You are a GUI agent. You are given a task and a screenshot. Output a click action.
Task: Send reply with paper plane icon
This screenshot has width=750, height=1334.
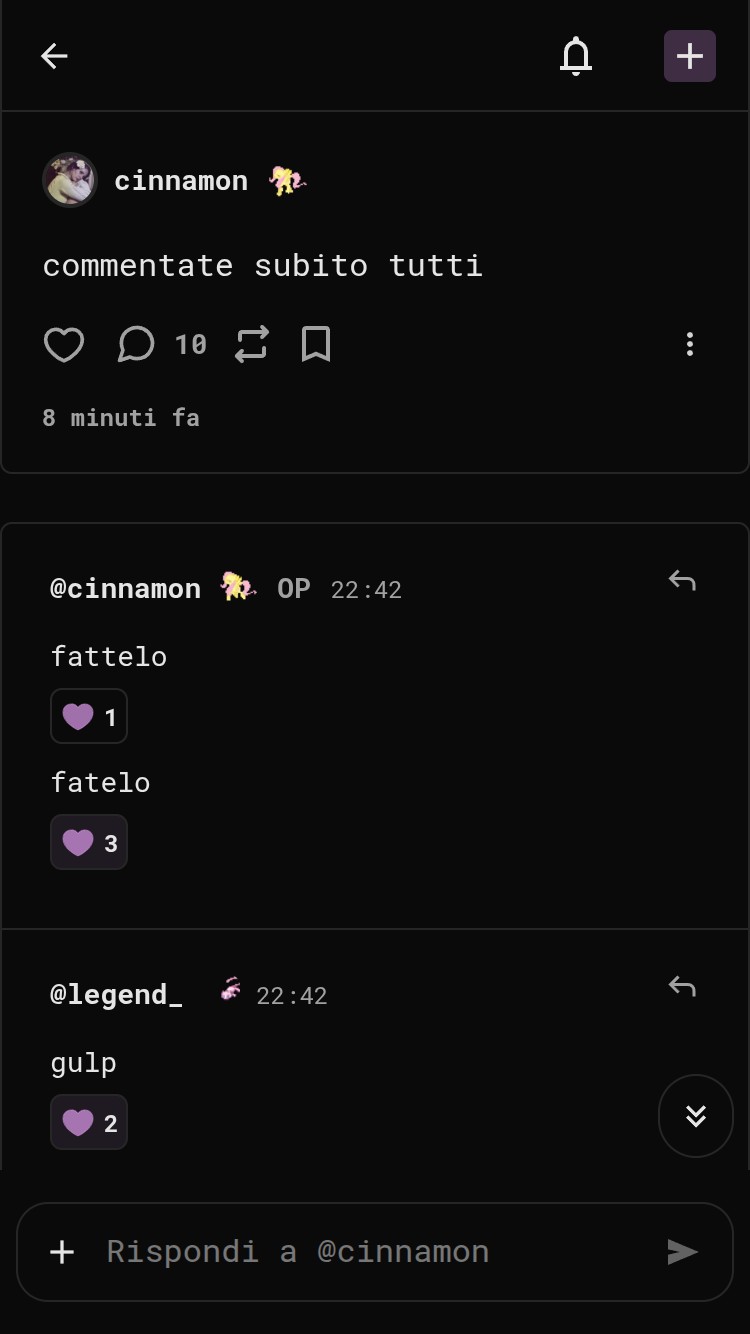(x=683, y=1252)
